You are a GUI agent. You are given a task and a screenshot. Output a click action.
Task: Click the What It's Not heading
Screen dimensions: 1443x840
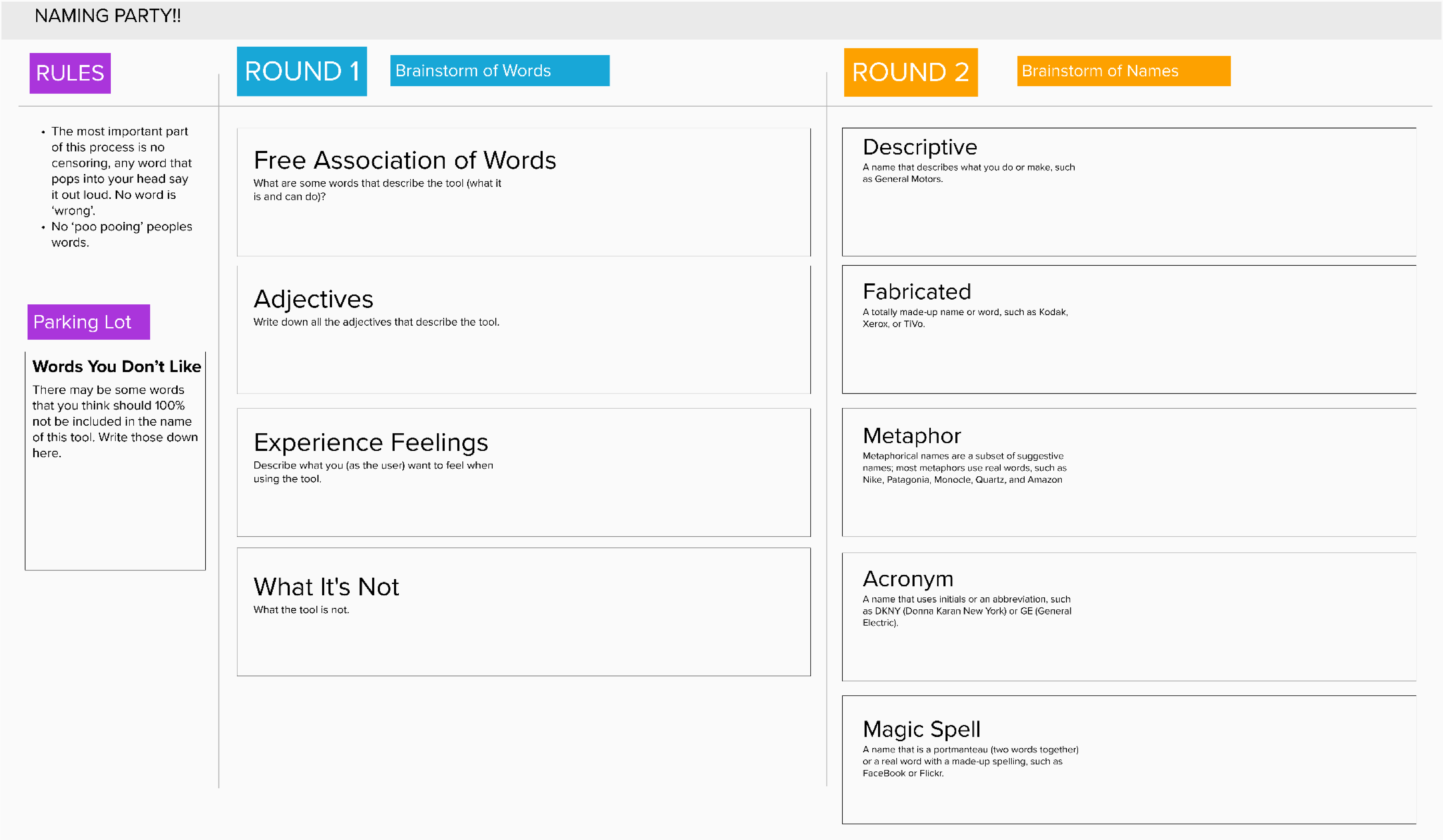[x=326, y=587]
